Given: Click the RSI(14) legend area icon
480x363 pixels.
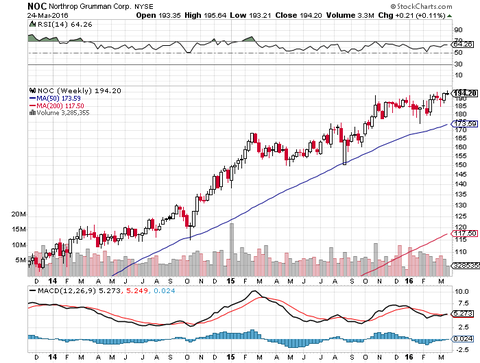Looking at the screenshot, I should point(32,24).
